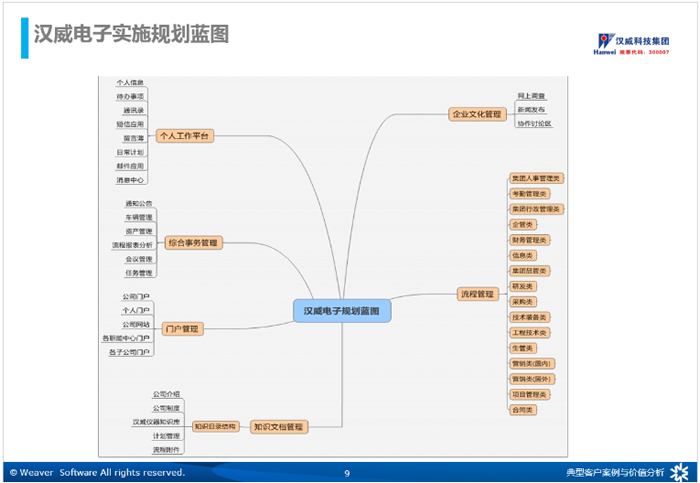
Task: Select the 流程管理 node
Action: click(478, 294)
